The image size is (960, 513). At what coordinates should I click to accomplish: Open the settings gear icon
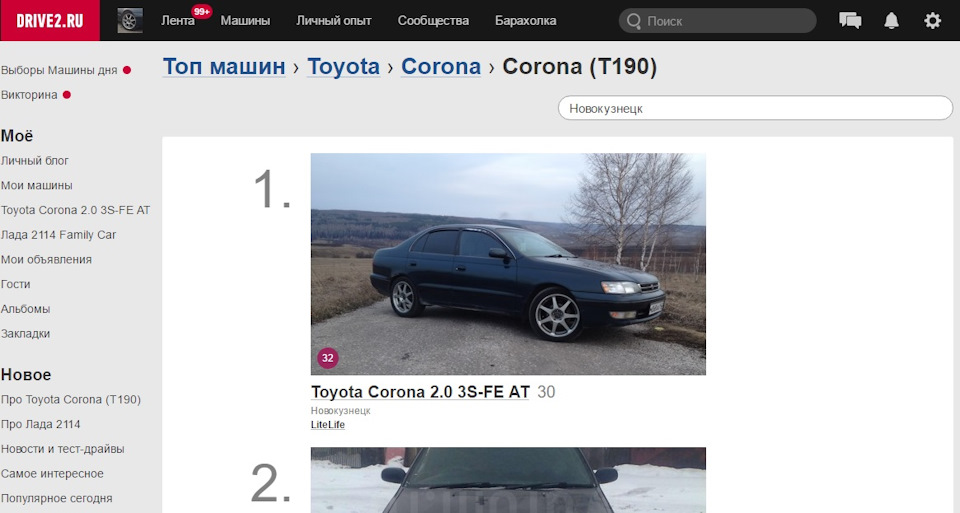(932, 21)
